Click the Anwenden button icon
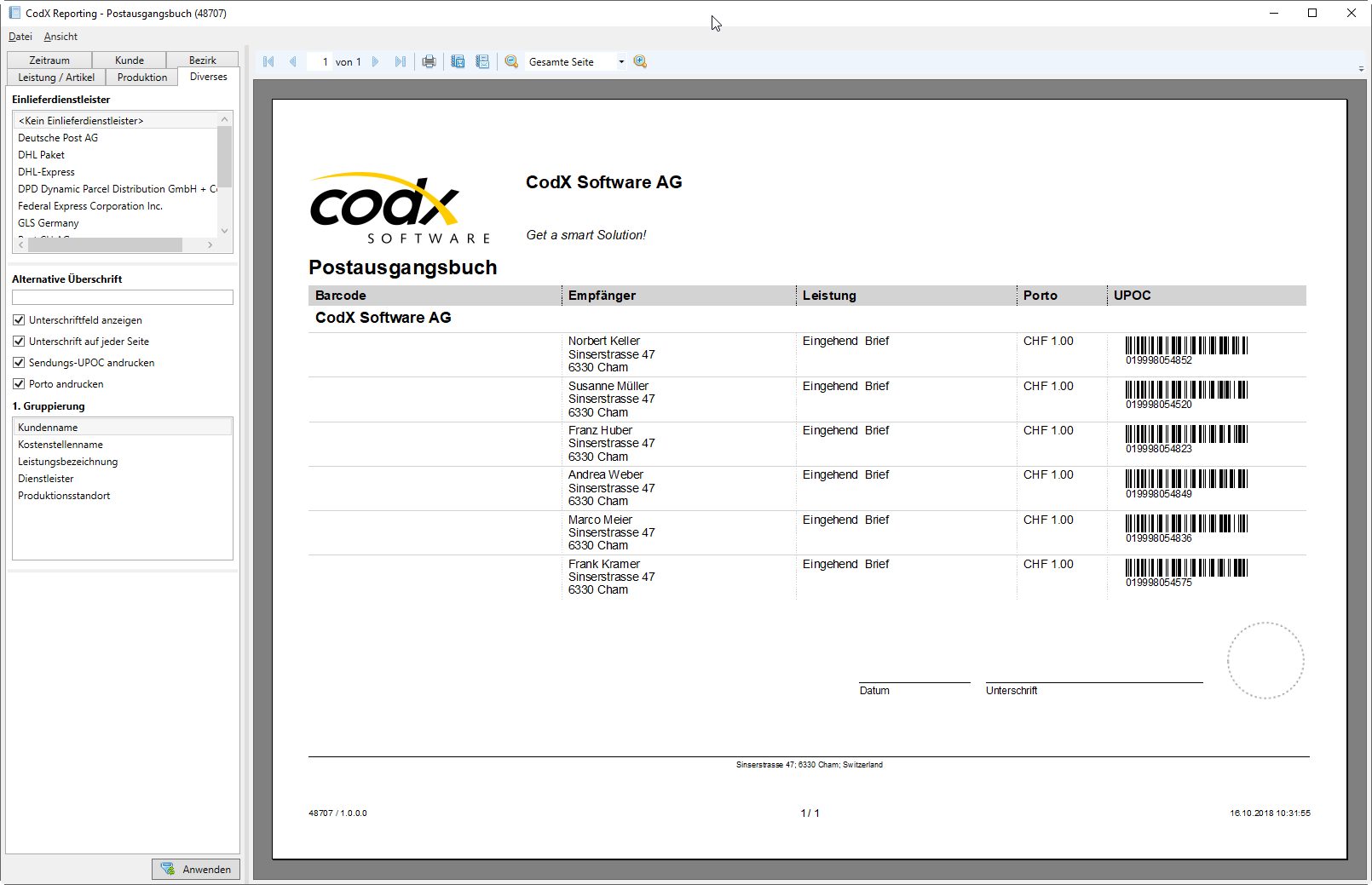Viewport: 1372px width, 885px height. pyautogui.click(x=168, y=869)
